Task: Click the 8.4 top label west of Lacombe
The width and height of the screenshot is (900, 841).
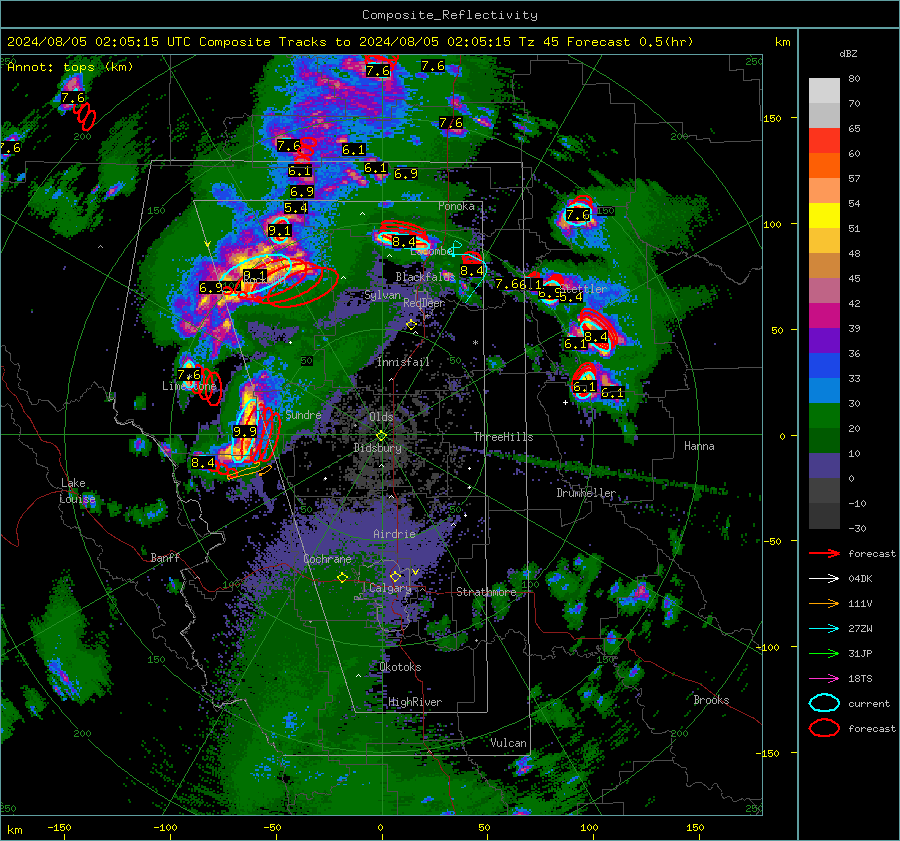Action: click(404, 242)
